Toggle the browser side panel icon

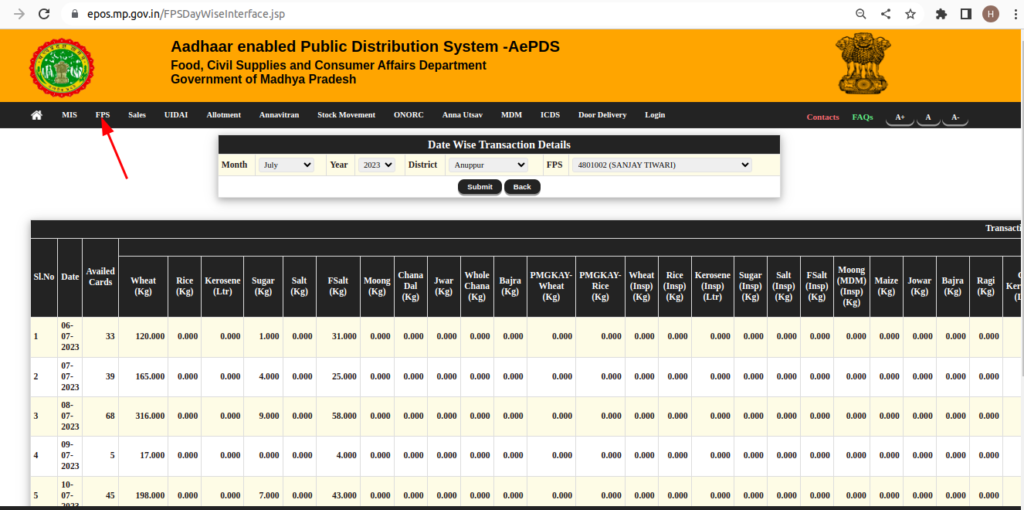[966, 14]
